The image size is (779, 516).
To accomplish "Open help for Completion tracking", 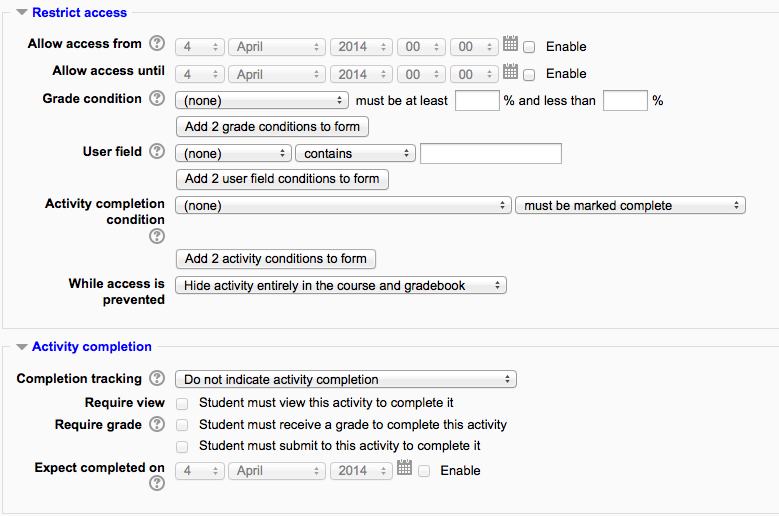I will pyautogui.click(x=157, y=378).
